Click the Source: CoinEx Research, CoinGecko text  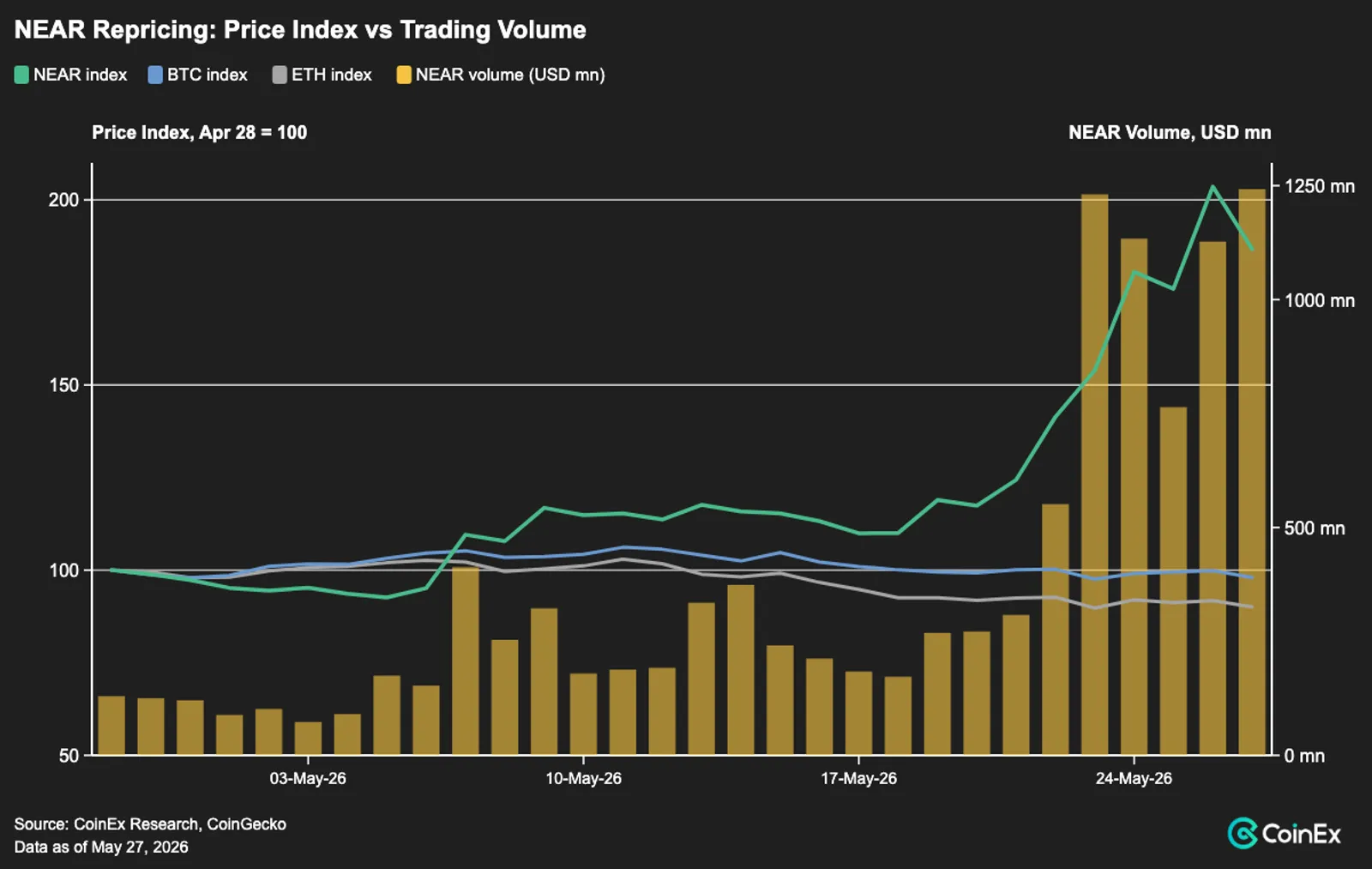[150, 824]
